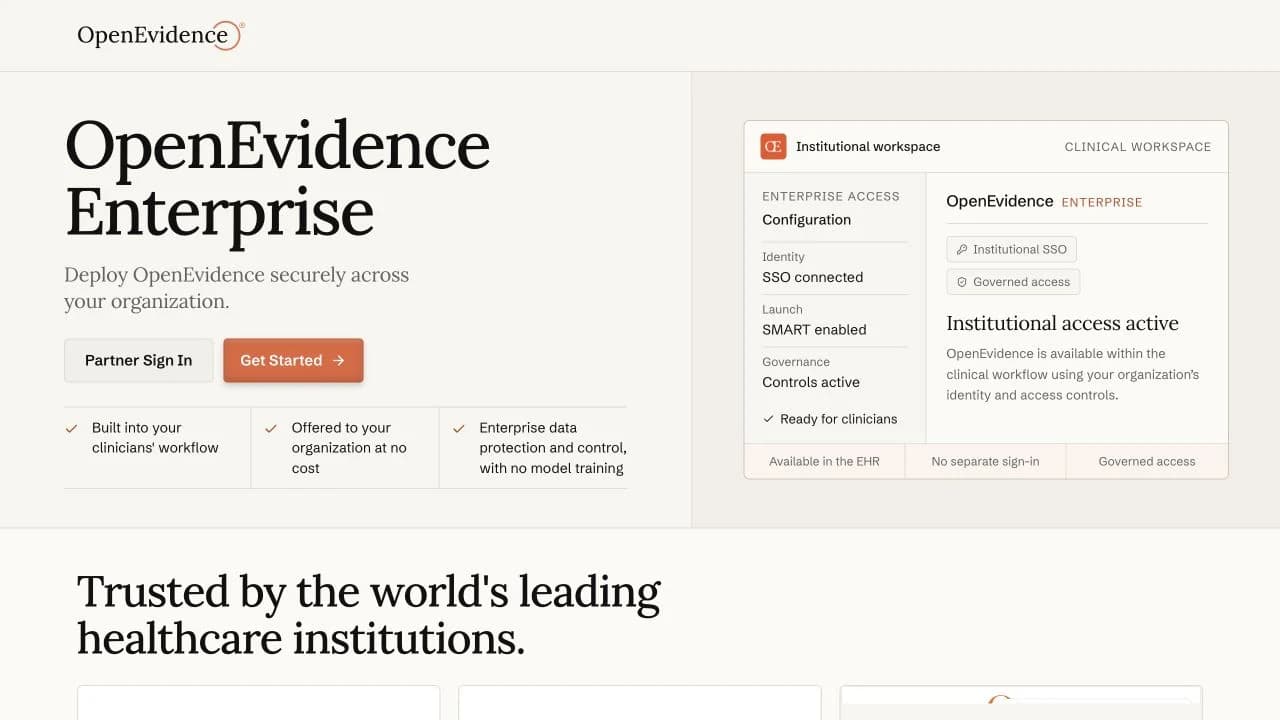Click Built into your clinicians' workflow text
The height and width of the screenshot is (720, 1280).
click(155, 438)
